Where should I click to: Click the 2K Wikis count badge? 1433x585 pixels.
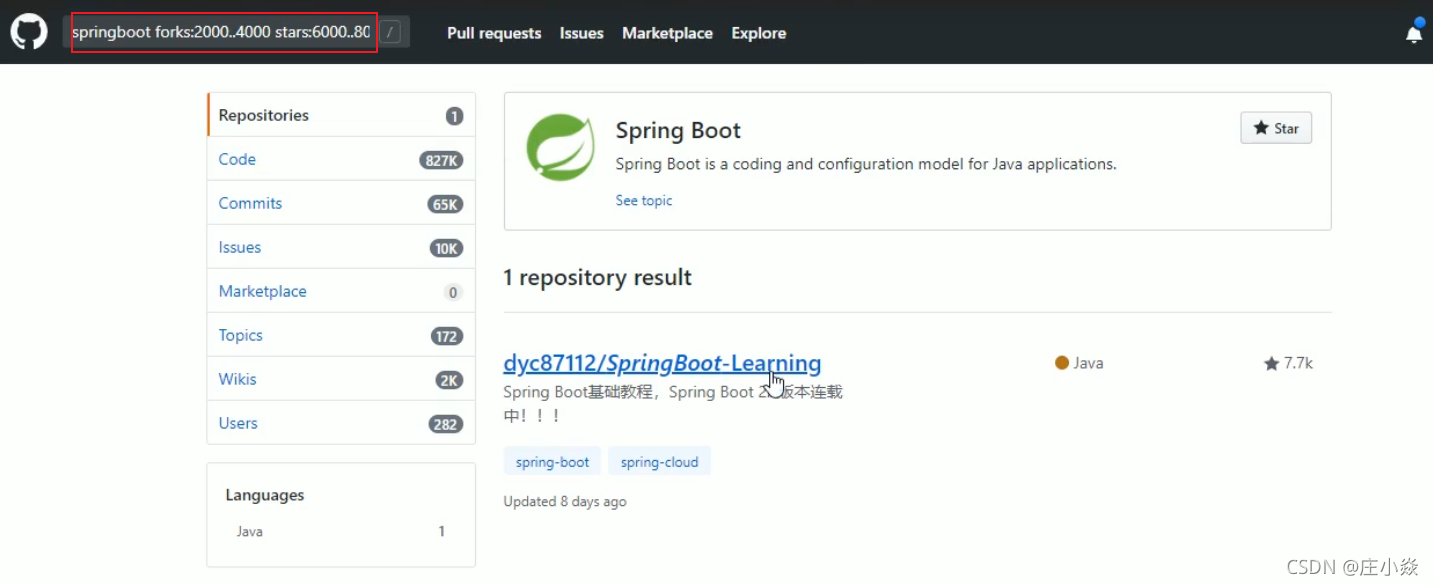click(449, 380)
